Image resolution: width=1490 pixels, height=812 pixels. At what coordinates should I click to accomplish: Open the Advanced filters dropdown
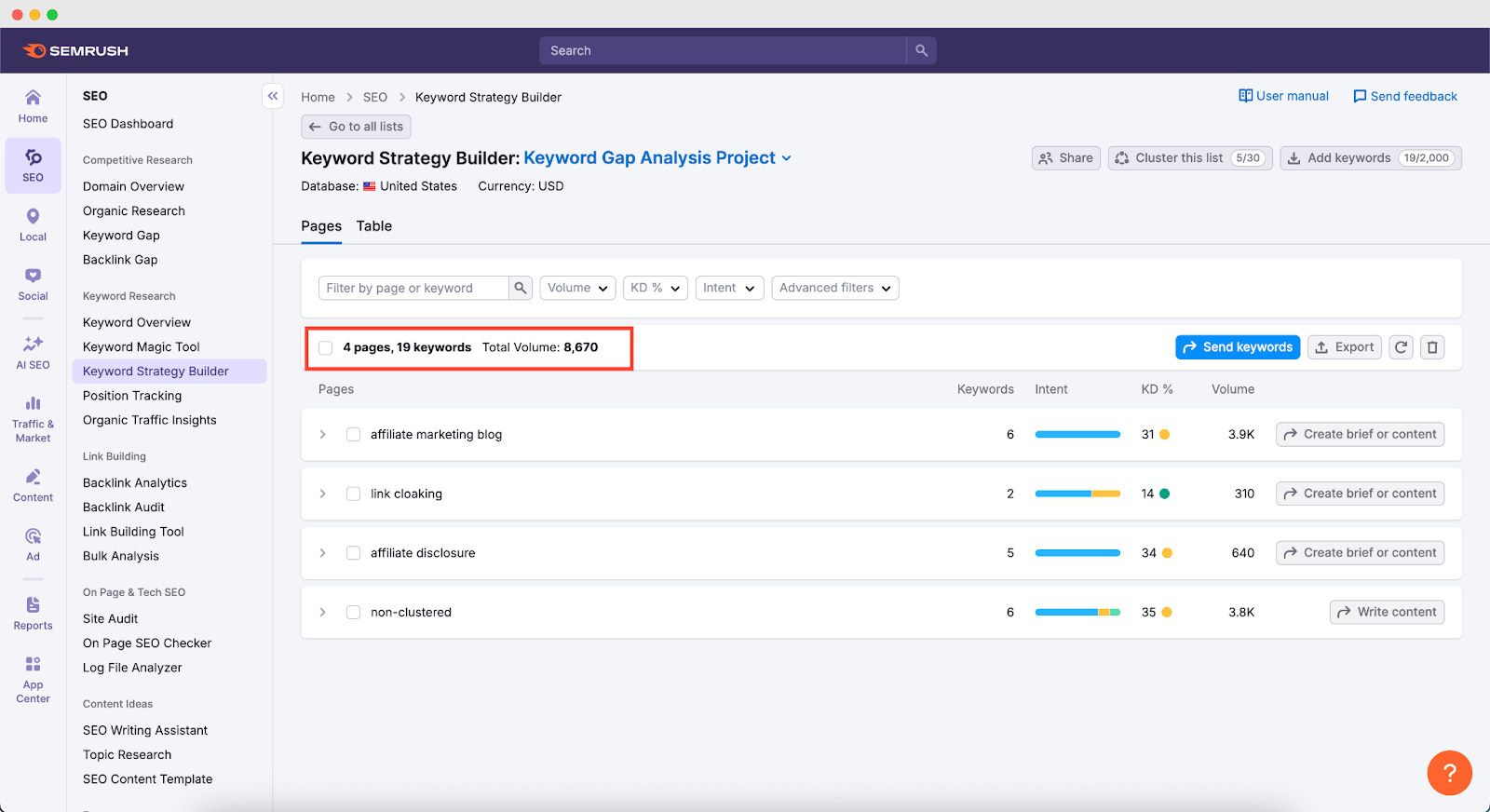tap(834, 288)
